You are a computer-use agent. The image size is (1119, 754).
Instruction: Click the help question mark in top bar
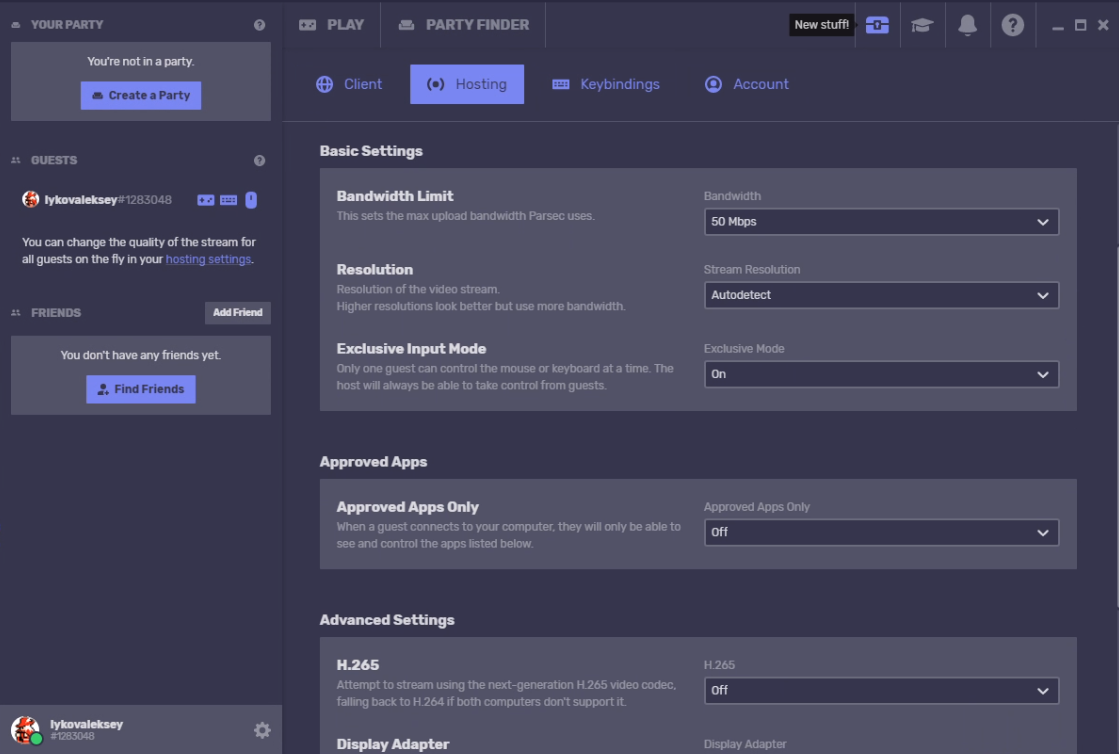[1012, 25]
